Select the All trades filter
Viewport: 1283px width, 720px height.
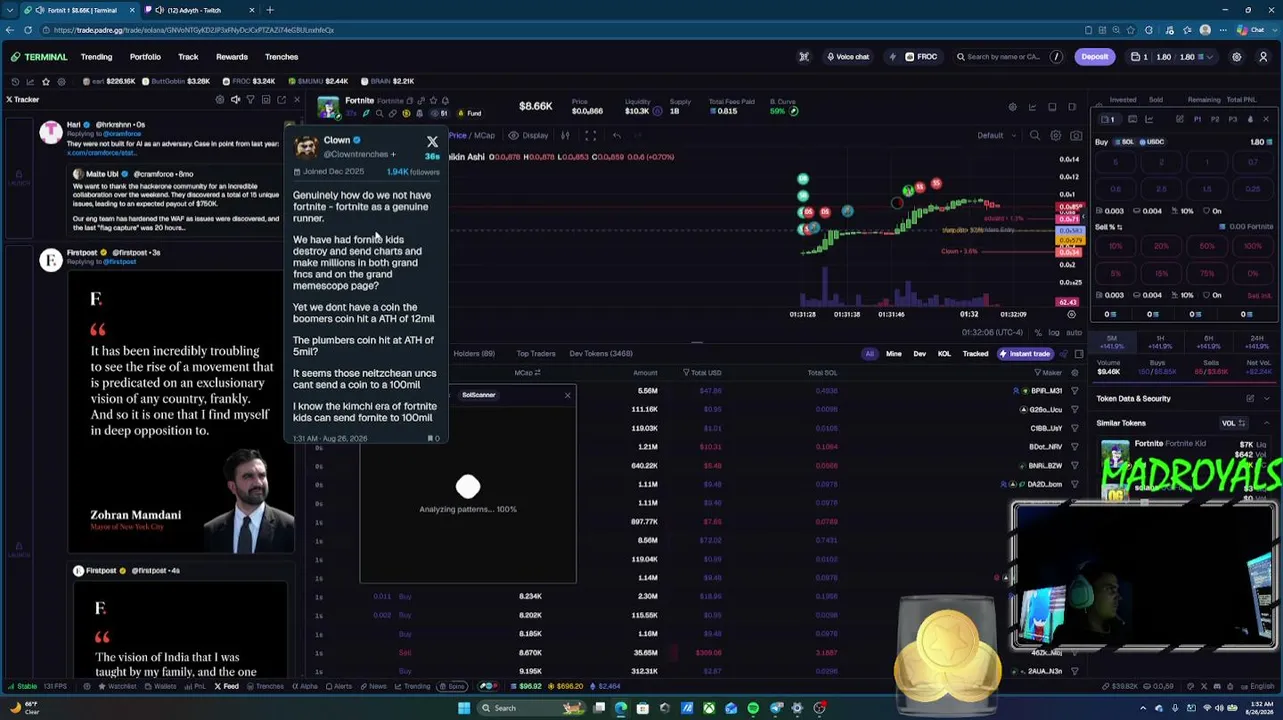click(869, 353)
